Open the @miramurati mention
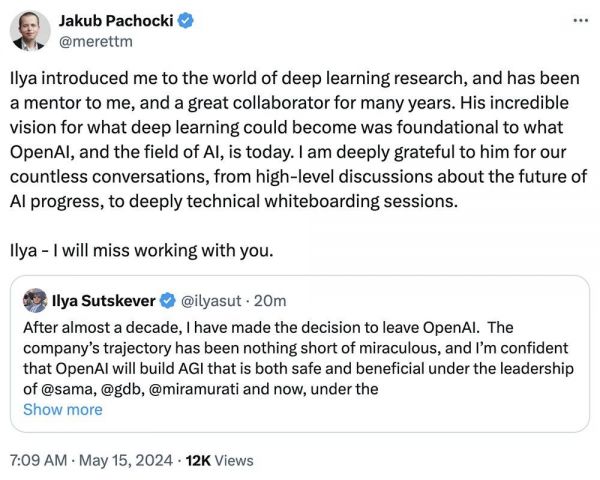Viewport: 600px width, 480px height. point(190,389)
